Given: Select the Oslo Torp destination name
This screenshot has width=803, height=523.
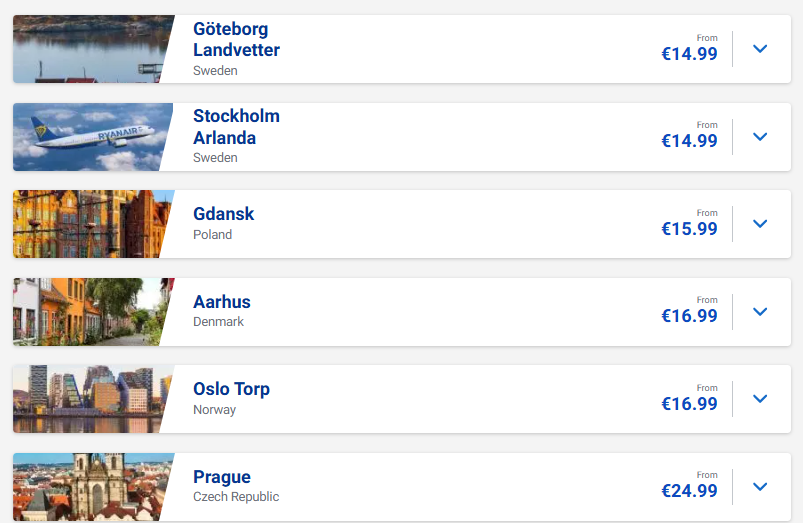Looking at the screenshot, I should coord(231,389).
